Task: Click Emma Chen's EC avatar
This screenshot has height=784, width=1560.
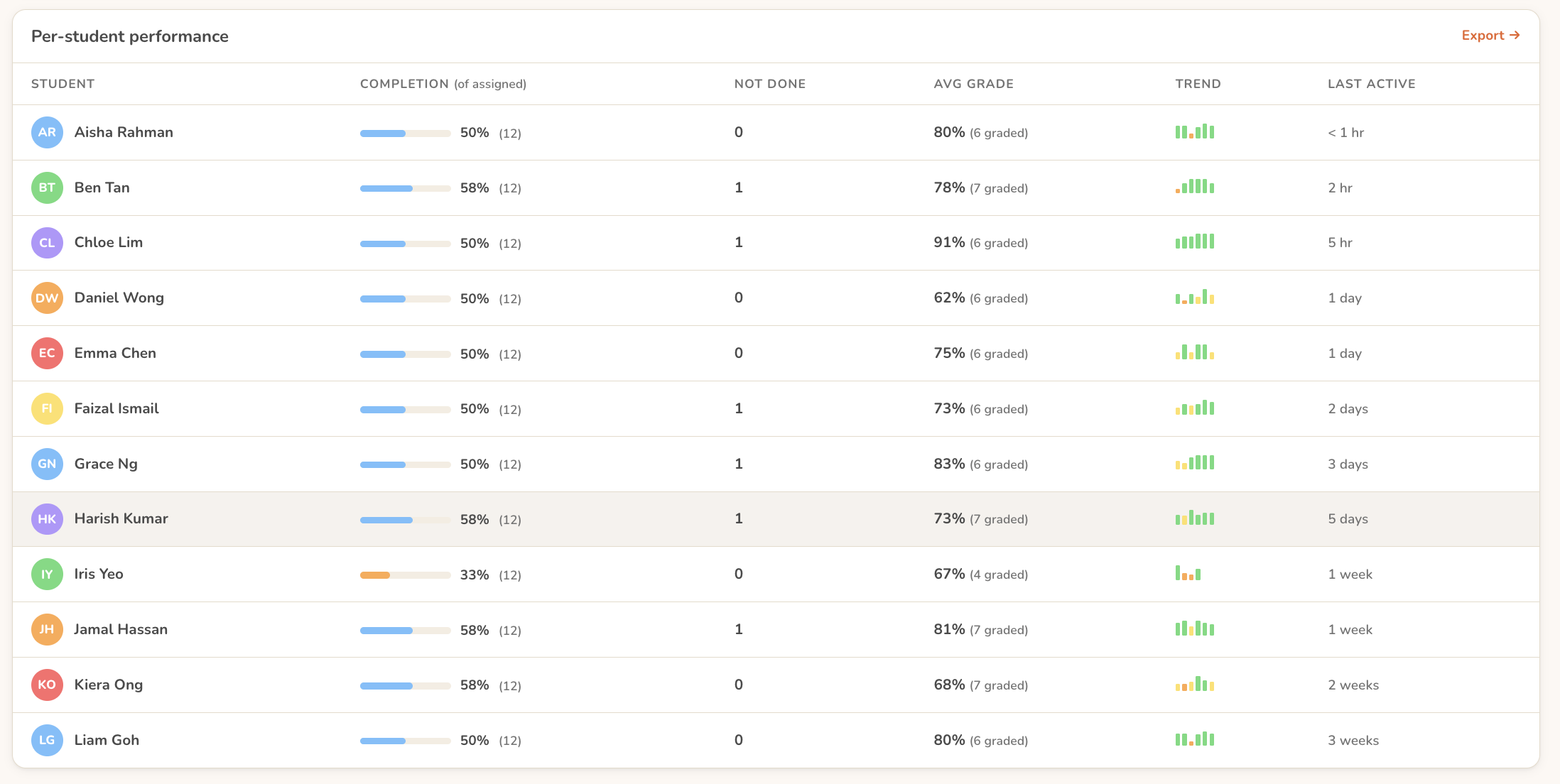Action: (x=47, y=354)
